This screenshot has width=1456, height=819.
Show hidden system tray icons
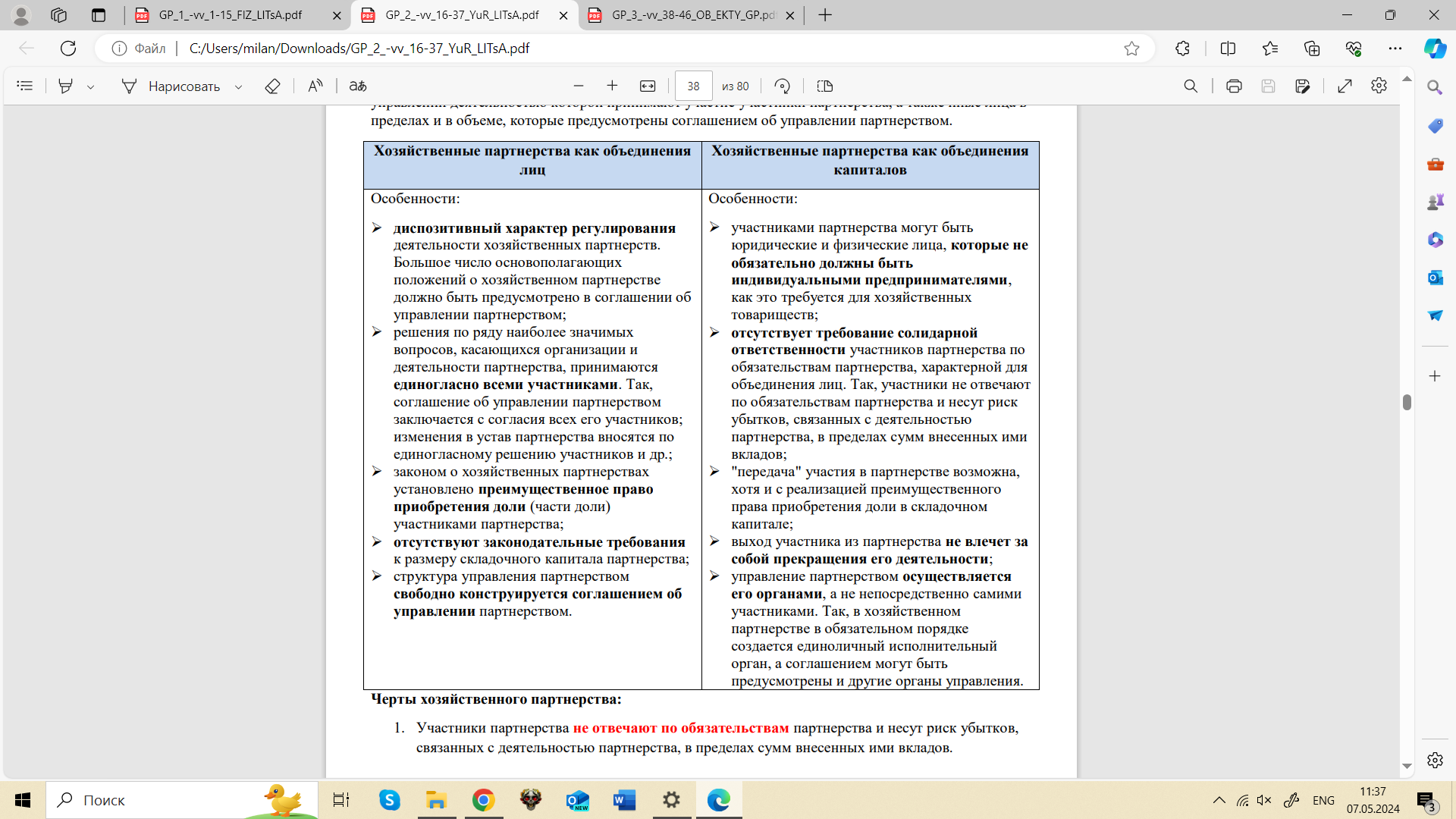[x=1219, y=800]
